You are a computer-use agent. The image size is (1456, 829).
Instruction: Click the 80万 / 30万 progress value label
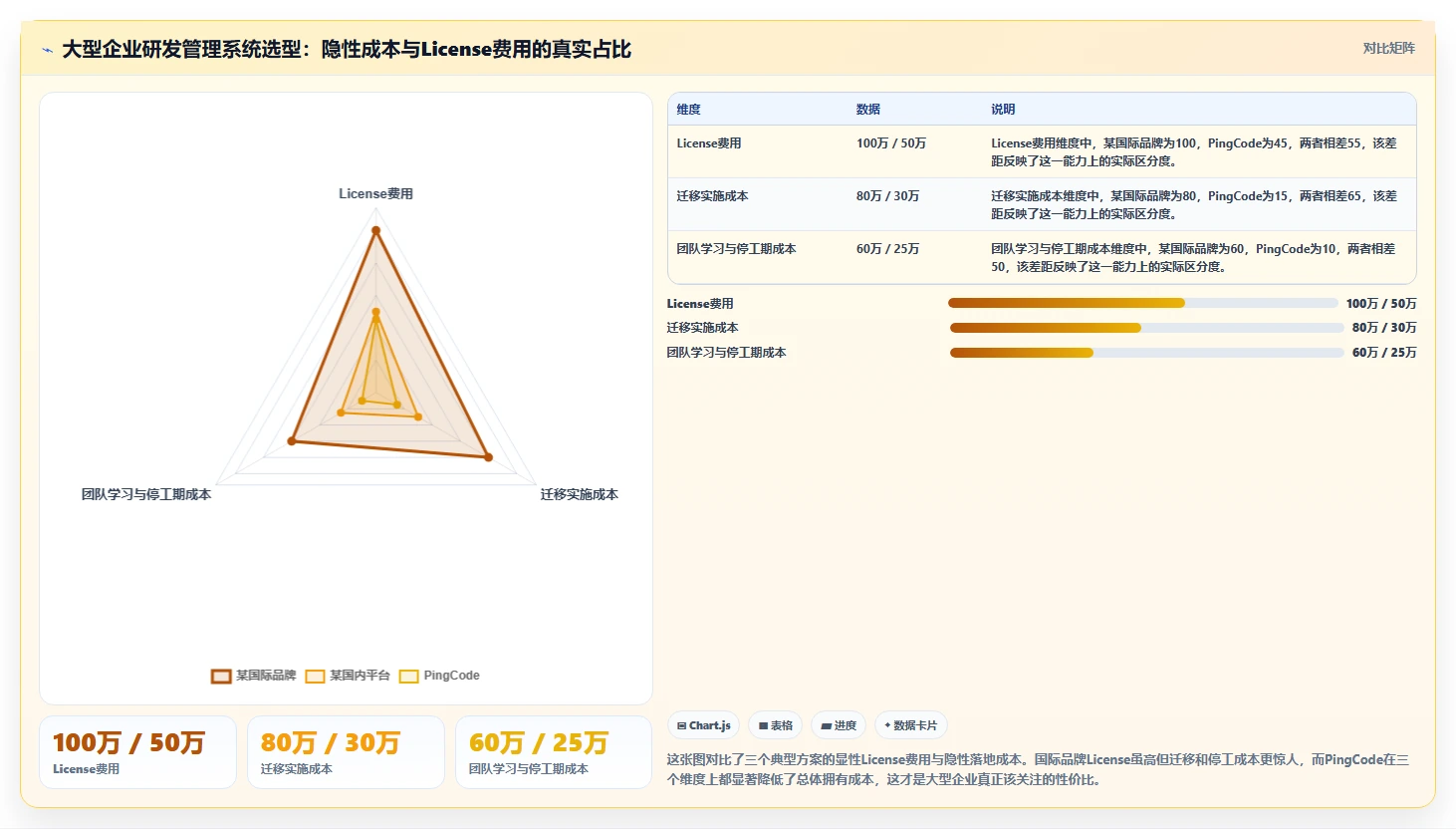[1384, 328]
